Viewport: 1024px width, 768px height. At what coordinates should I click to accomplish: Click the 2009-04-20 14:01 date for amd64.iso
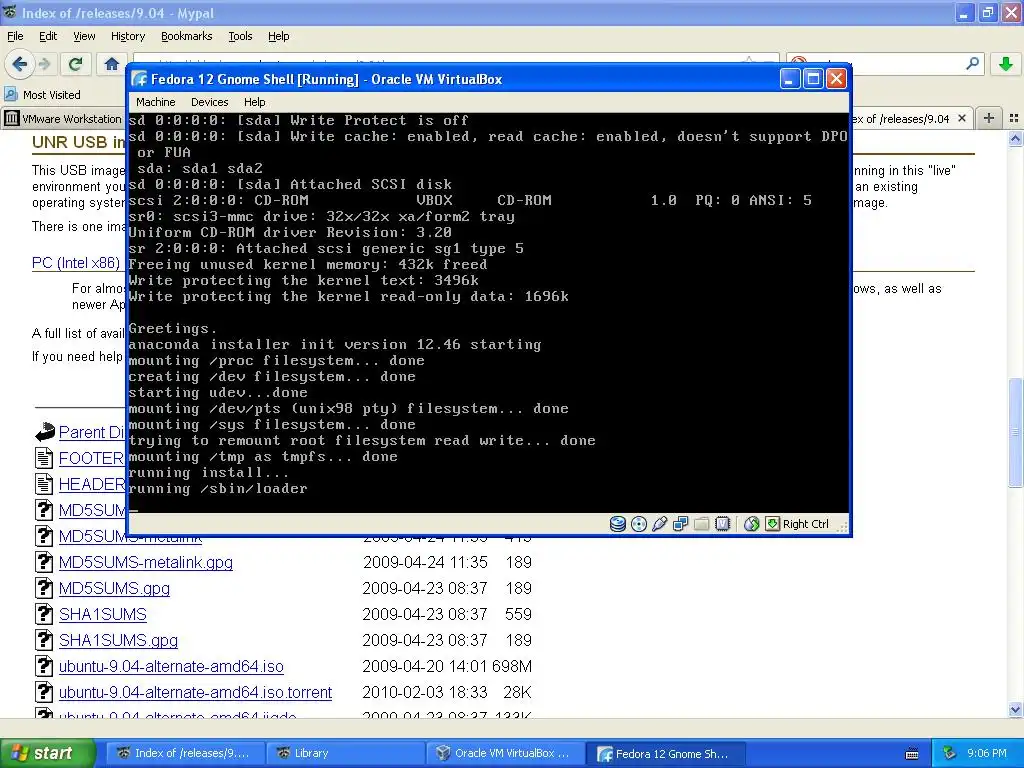click(x=424, y=666)
